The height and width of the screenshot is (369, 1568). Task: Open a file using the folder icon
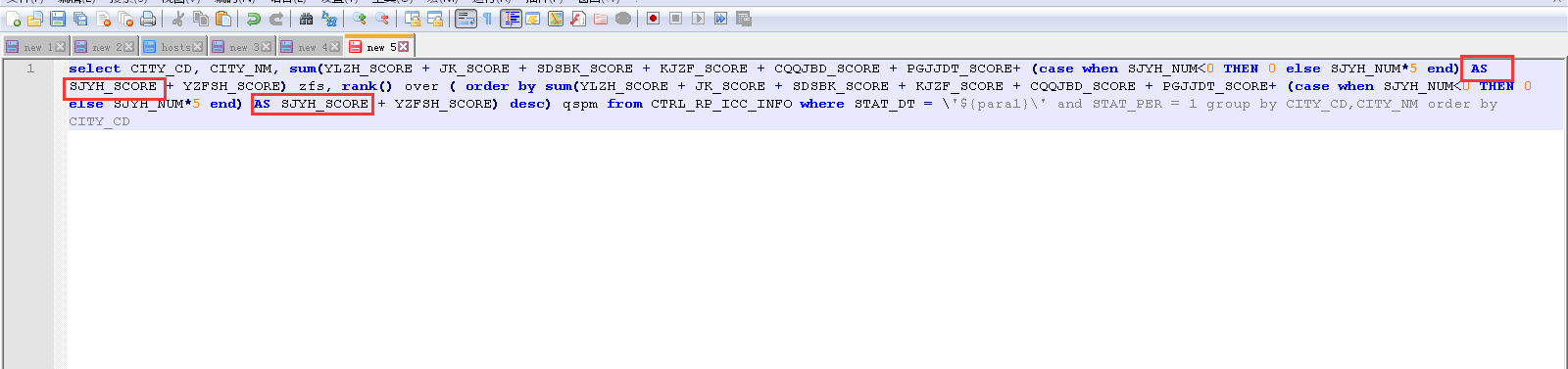(35, 19)
